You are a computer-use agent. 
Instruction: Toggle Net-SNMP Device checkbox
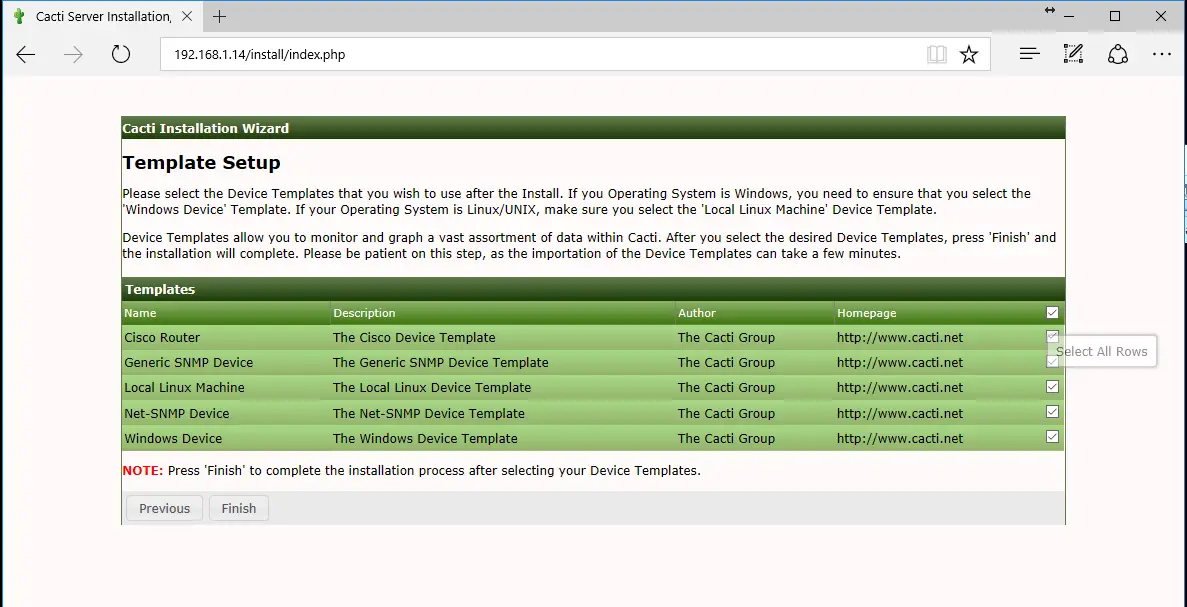pyautogui.click(x=1052, y=412)
